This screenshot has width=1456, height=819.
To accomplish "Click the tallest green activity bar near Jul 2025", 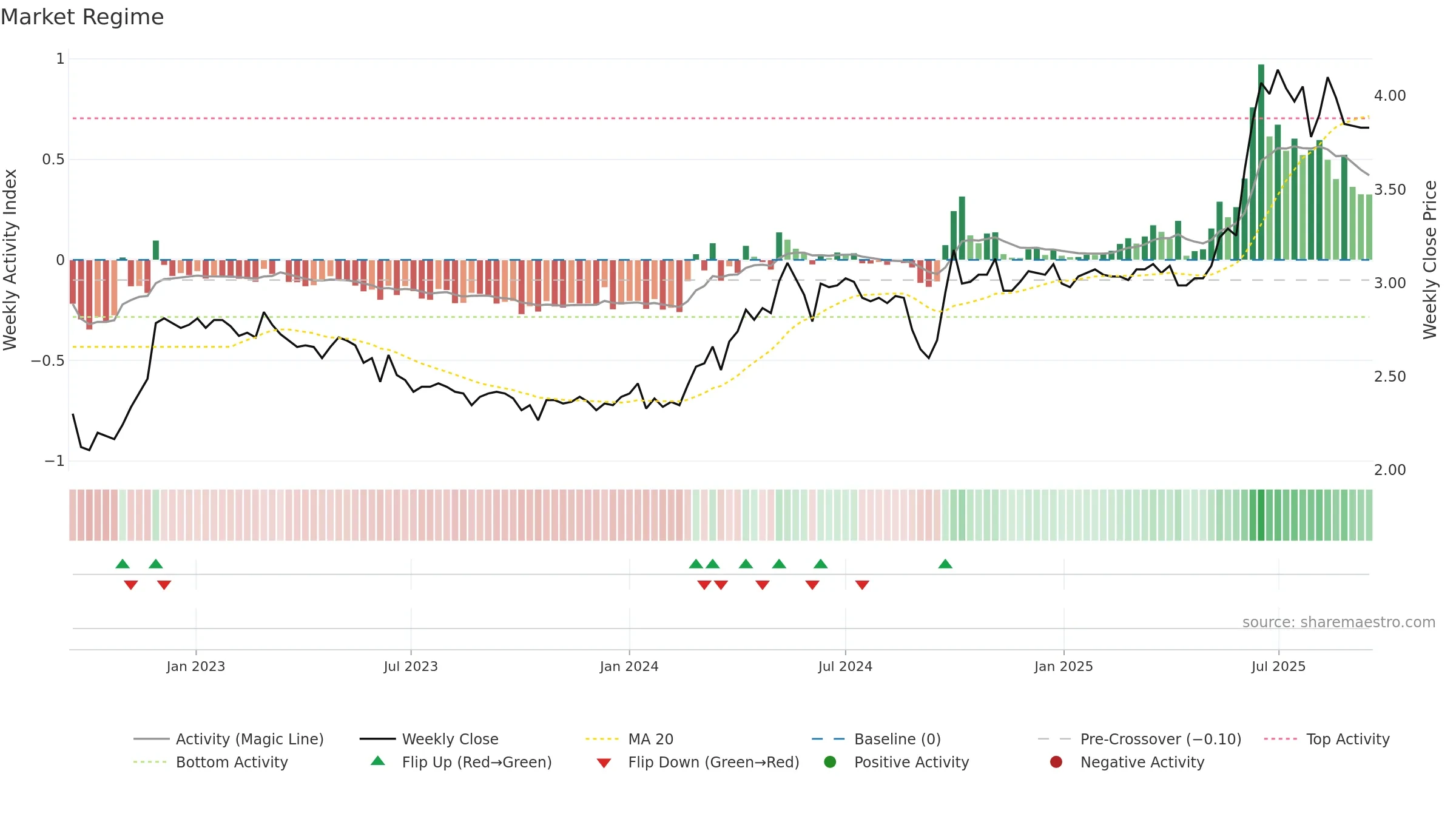I will tap(1261, 162).
